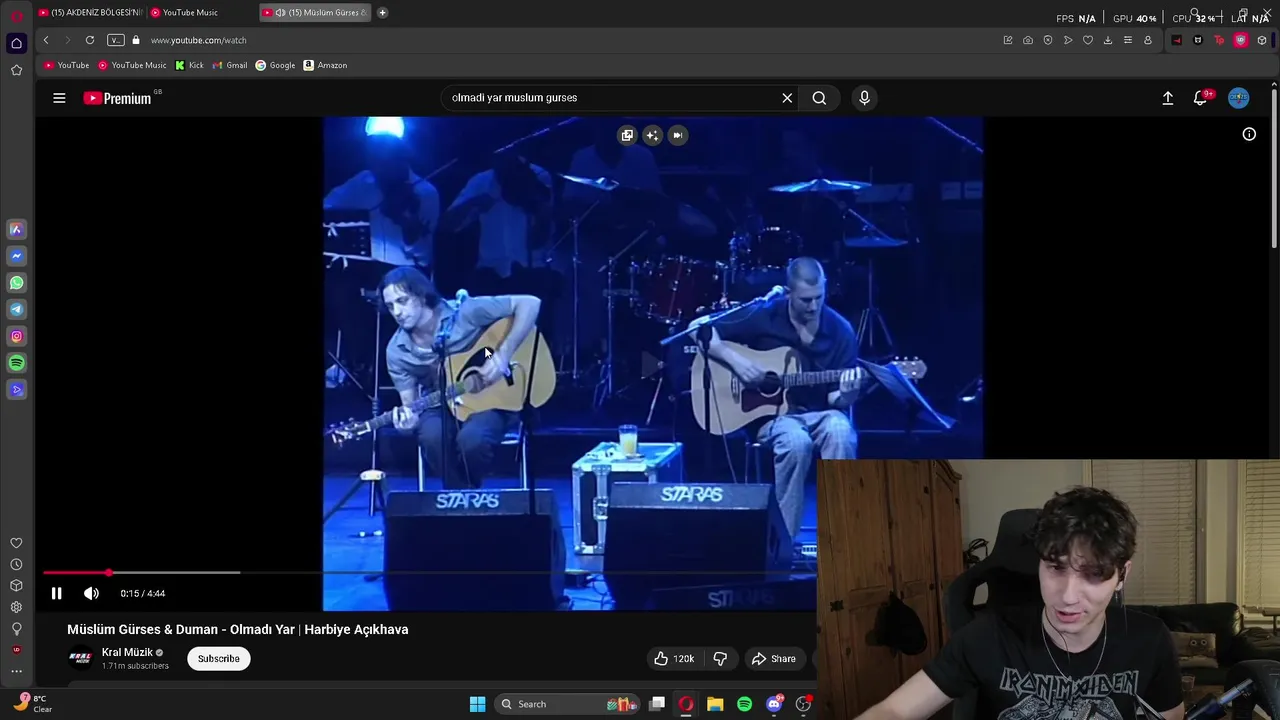Open Kral Müzik channel name link
The height and width of the screenshot is (720, 1280).
[x=127, y=652]
